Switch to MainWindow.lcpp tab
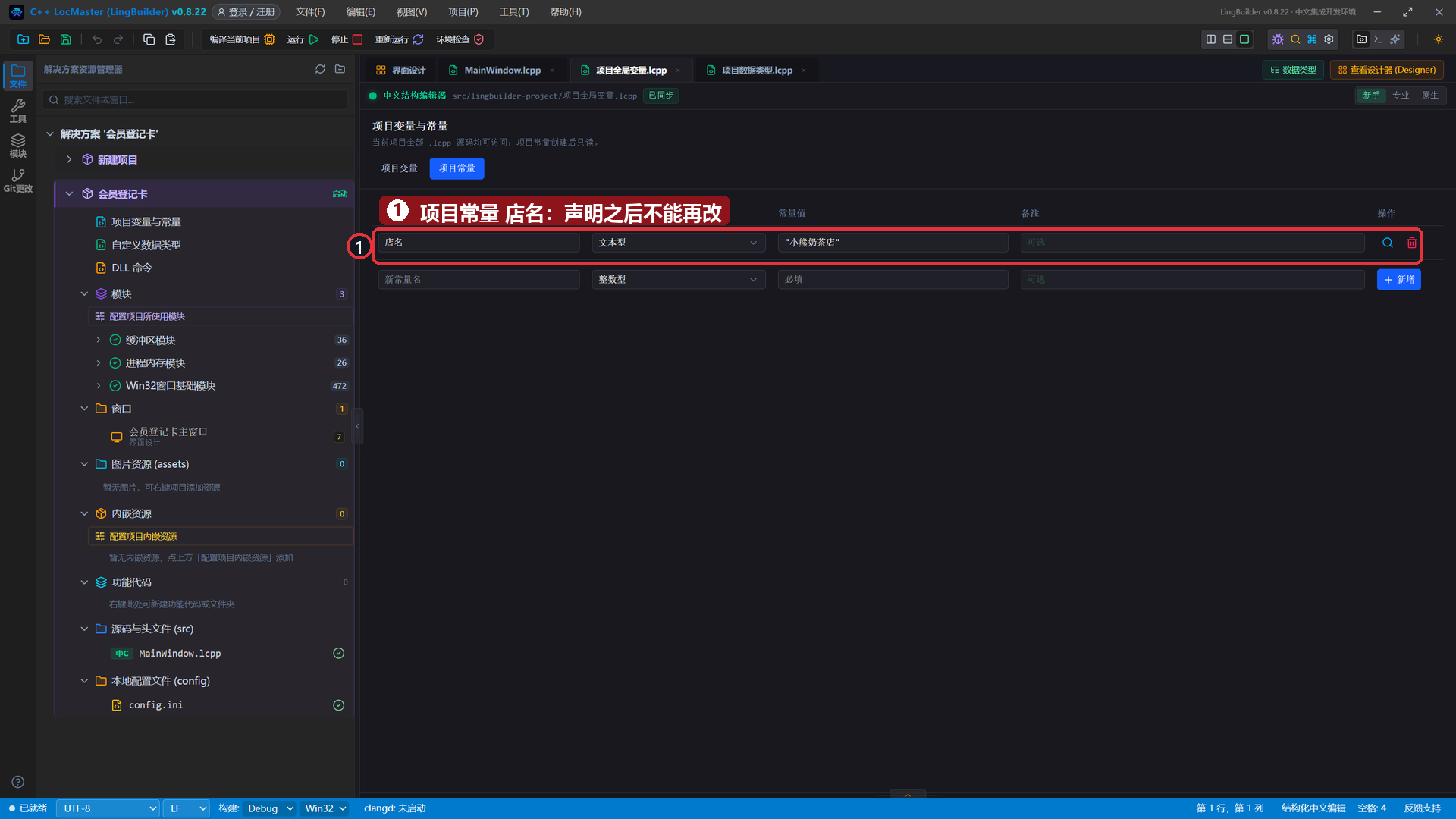 pos(502,70)
